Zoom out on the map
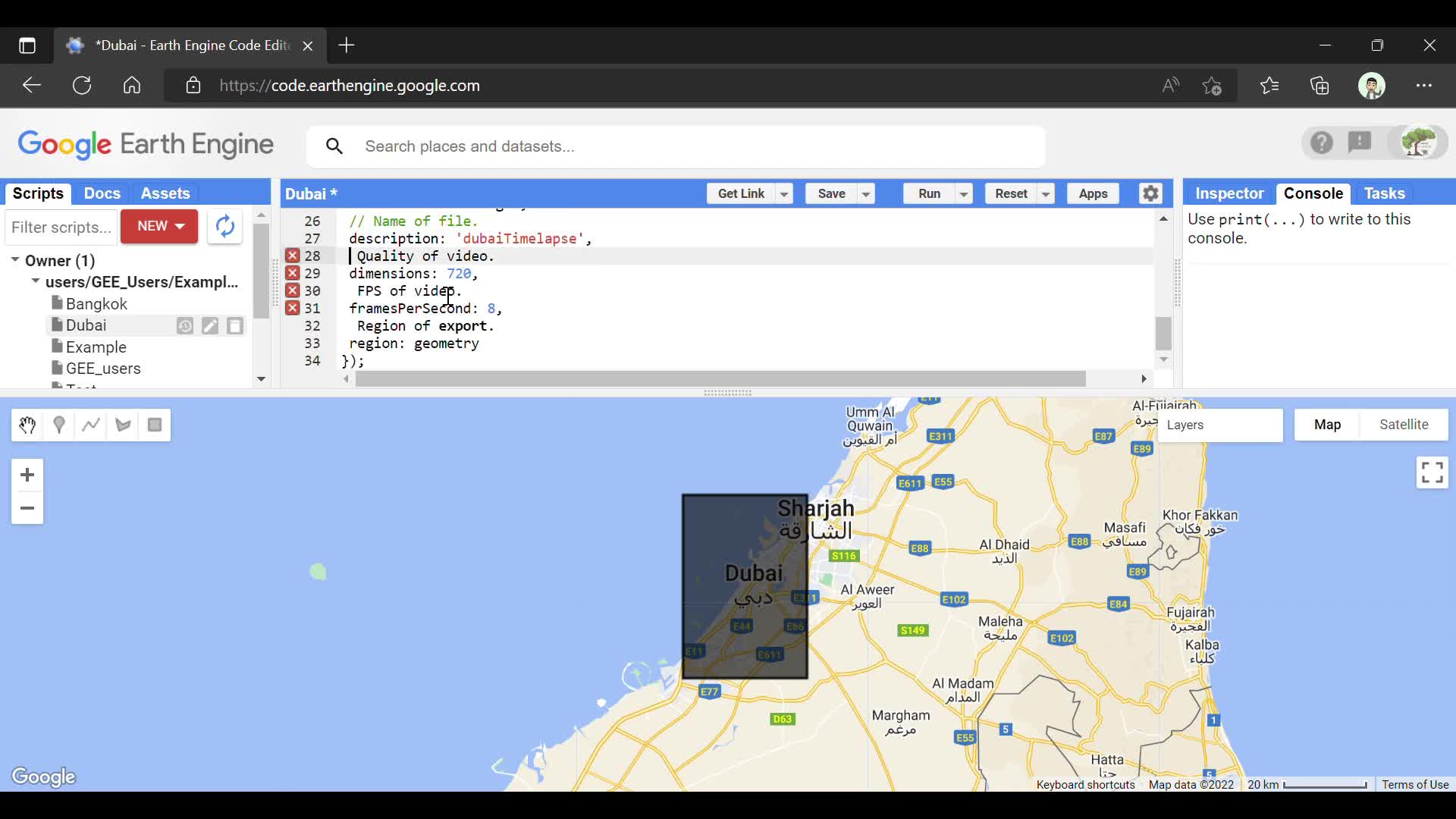1456x819 pixels. pyautogui.click(x=27, y=508)
